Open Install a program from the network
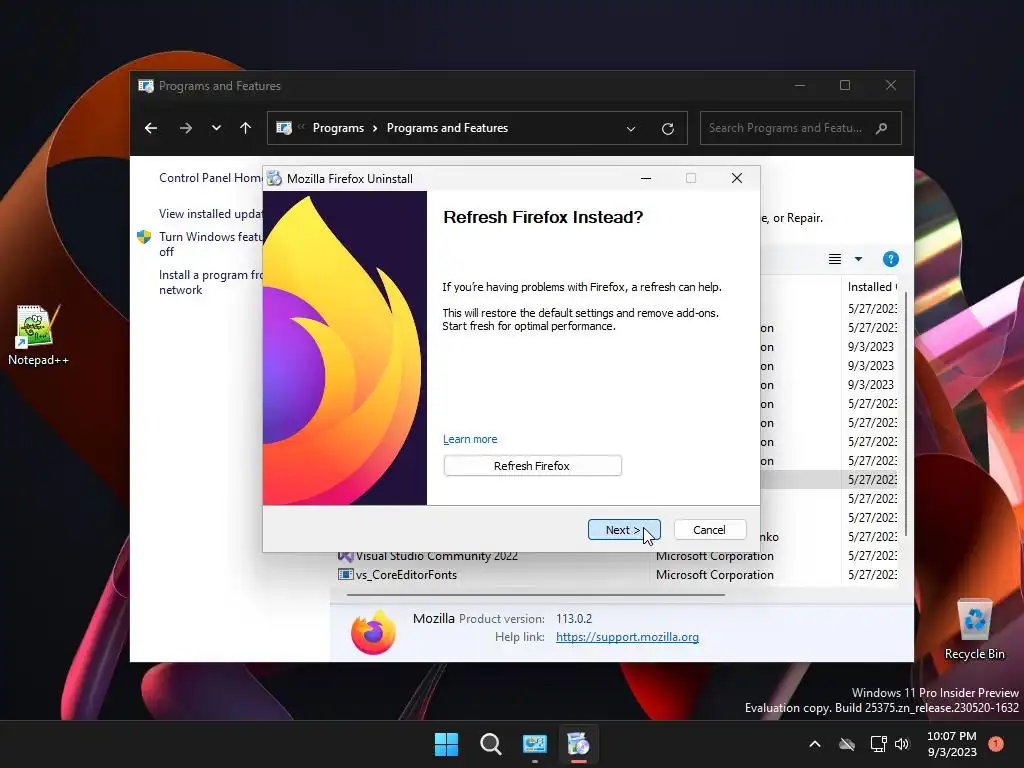1024x768 pixels. click(210, 282)
